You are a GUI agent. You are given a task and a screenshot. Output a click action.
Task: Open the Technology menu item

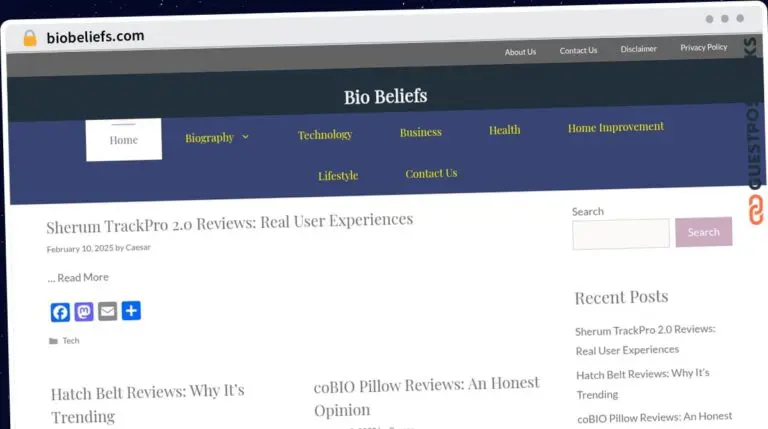coord(325,135)
